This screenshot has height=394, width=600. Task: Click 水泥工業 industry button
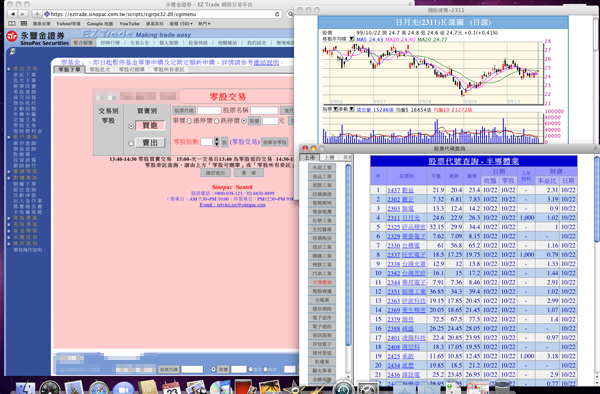(322, 168)
